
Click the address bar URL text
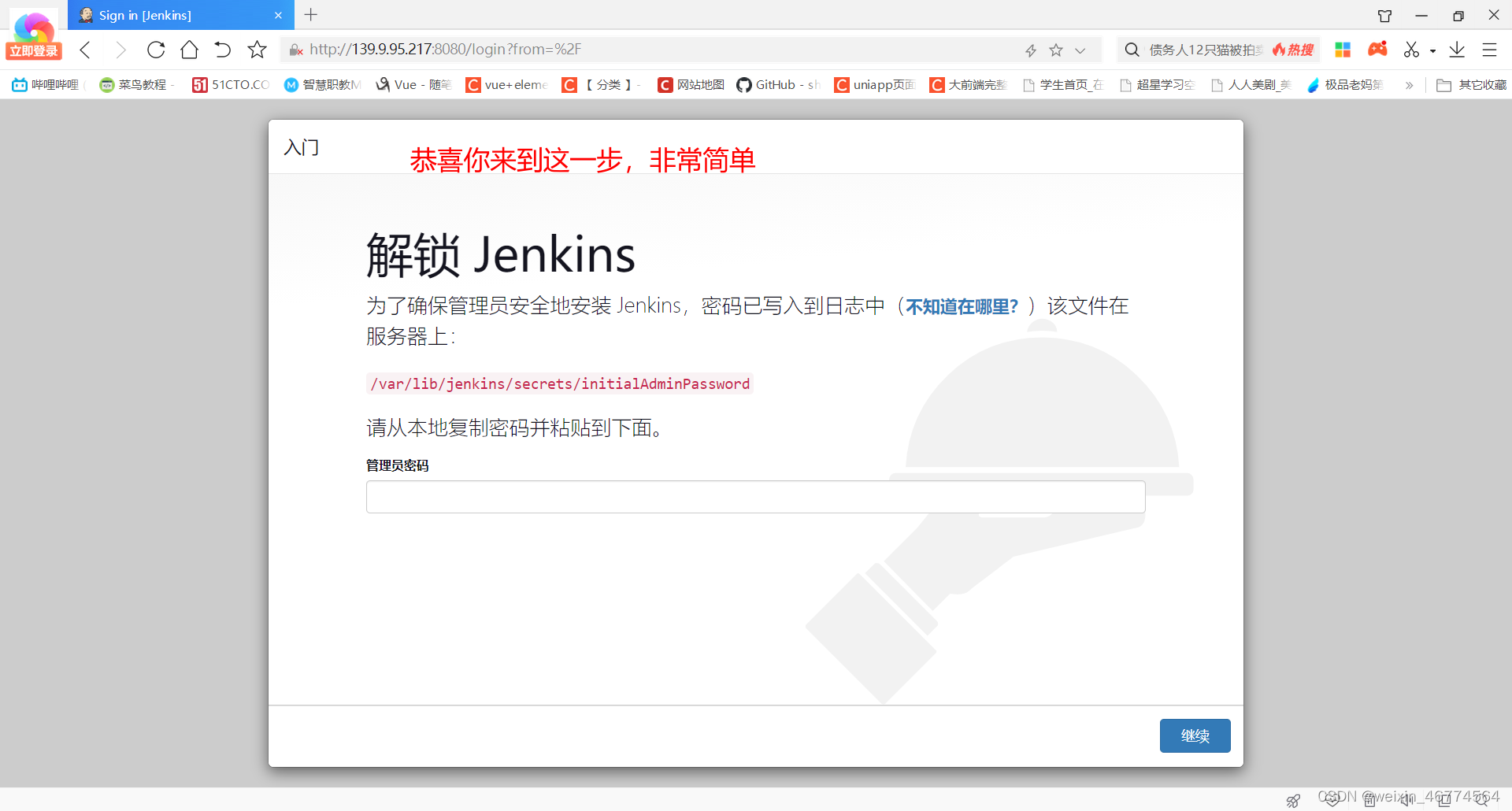pos(445,50)
